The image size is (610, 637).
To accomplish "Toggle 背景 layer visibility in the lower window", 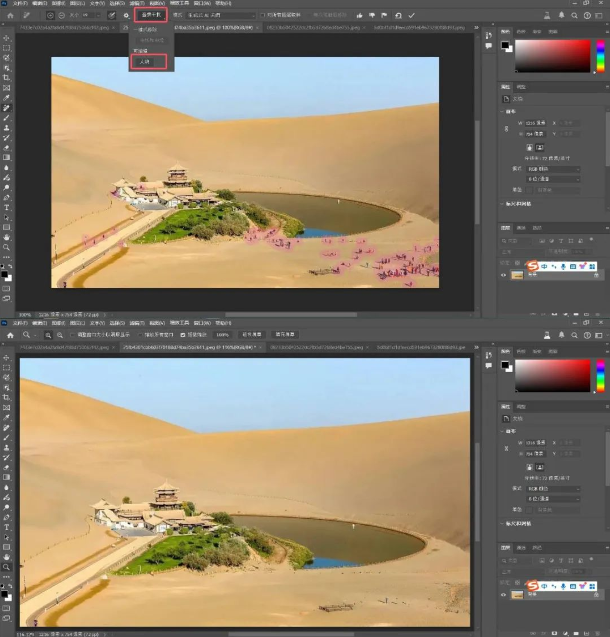I will (x=504, y=594).
